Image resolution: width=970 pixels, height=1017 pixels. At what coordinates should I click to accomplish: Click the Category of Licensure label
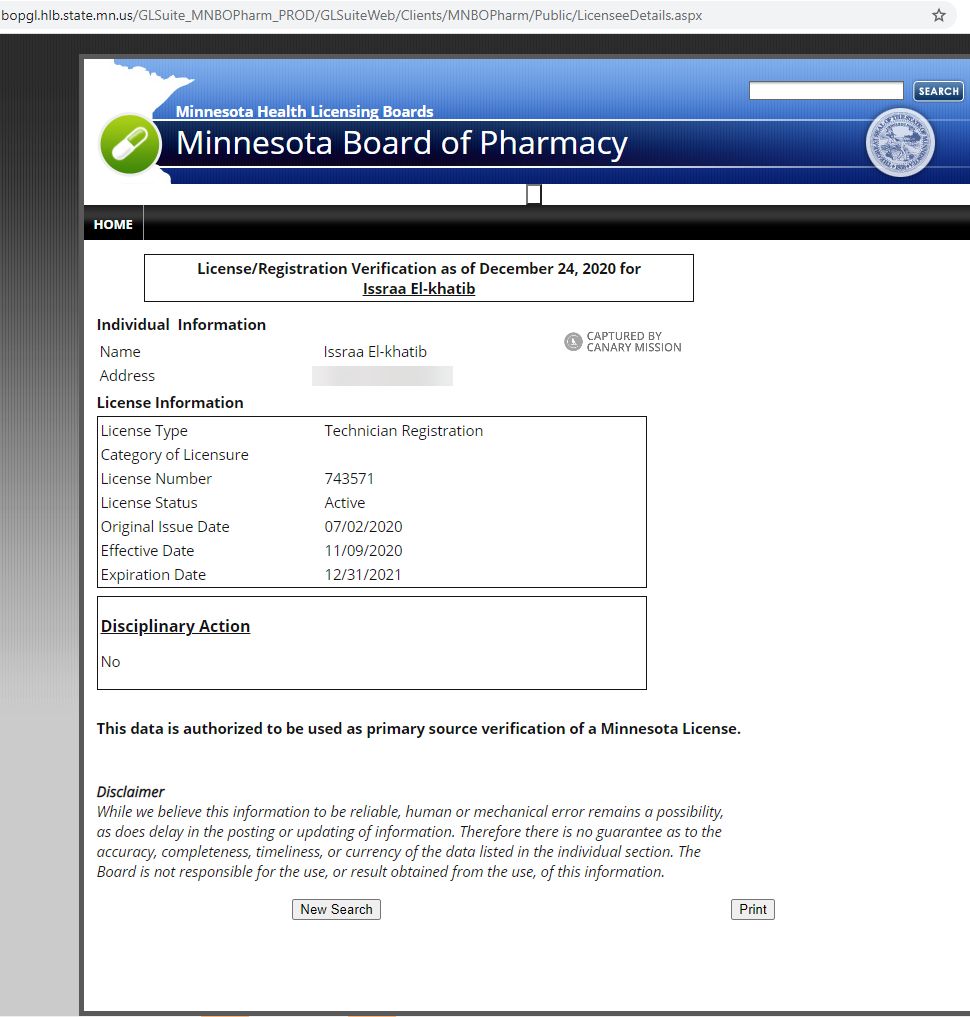pos(174,455)
